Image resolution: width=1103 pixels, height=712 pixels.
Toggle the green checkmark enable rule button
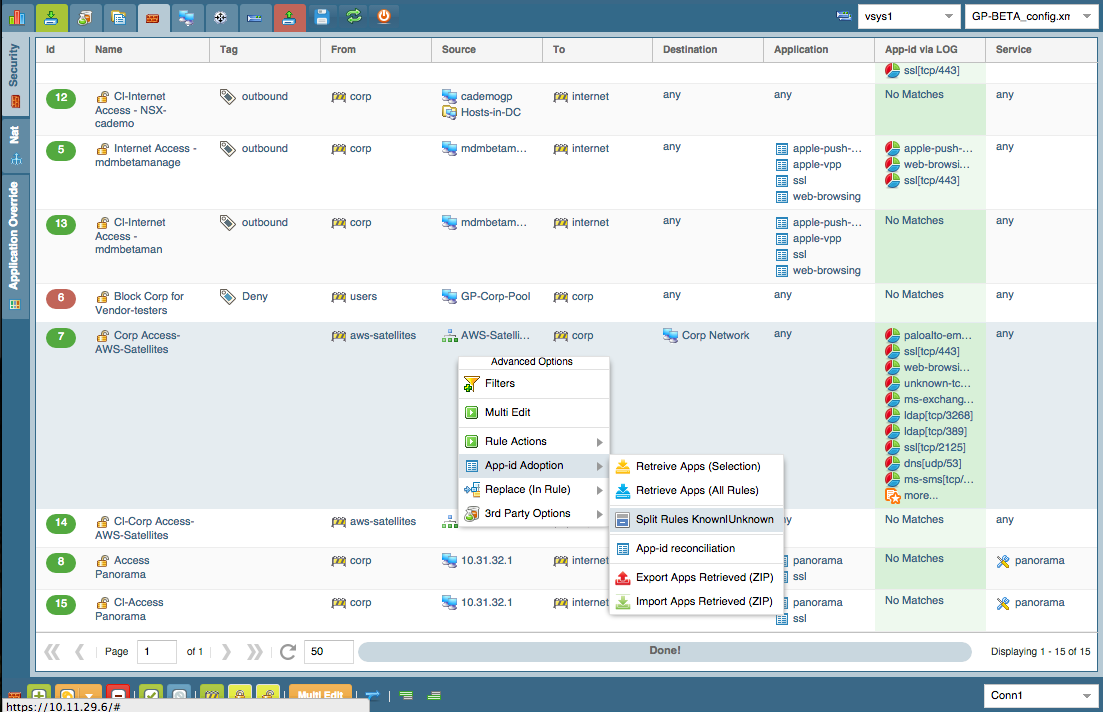[x=151, y=696]
